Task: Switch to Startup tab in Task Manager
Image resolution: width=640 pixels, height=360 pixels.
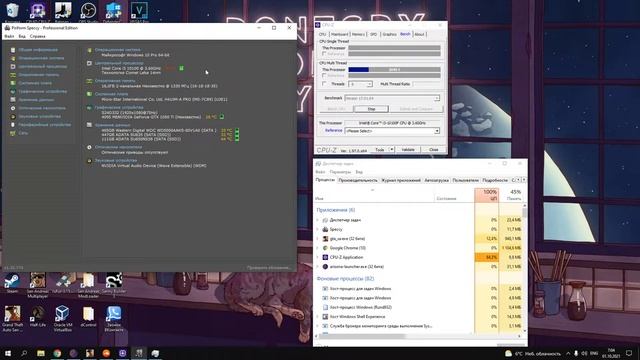Action: click(x=436, y=180)
